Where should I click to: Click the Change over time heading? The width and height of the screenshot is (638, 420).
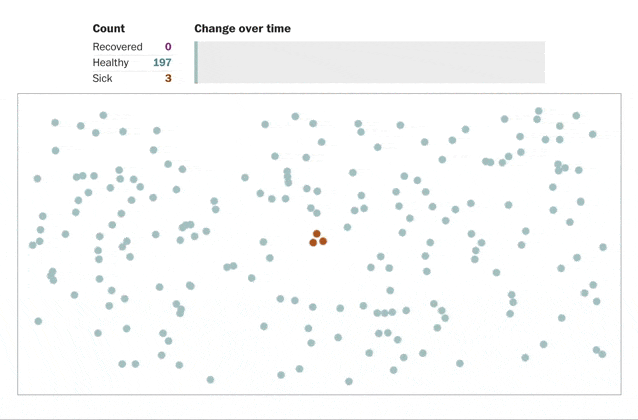click(243, 28)
